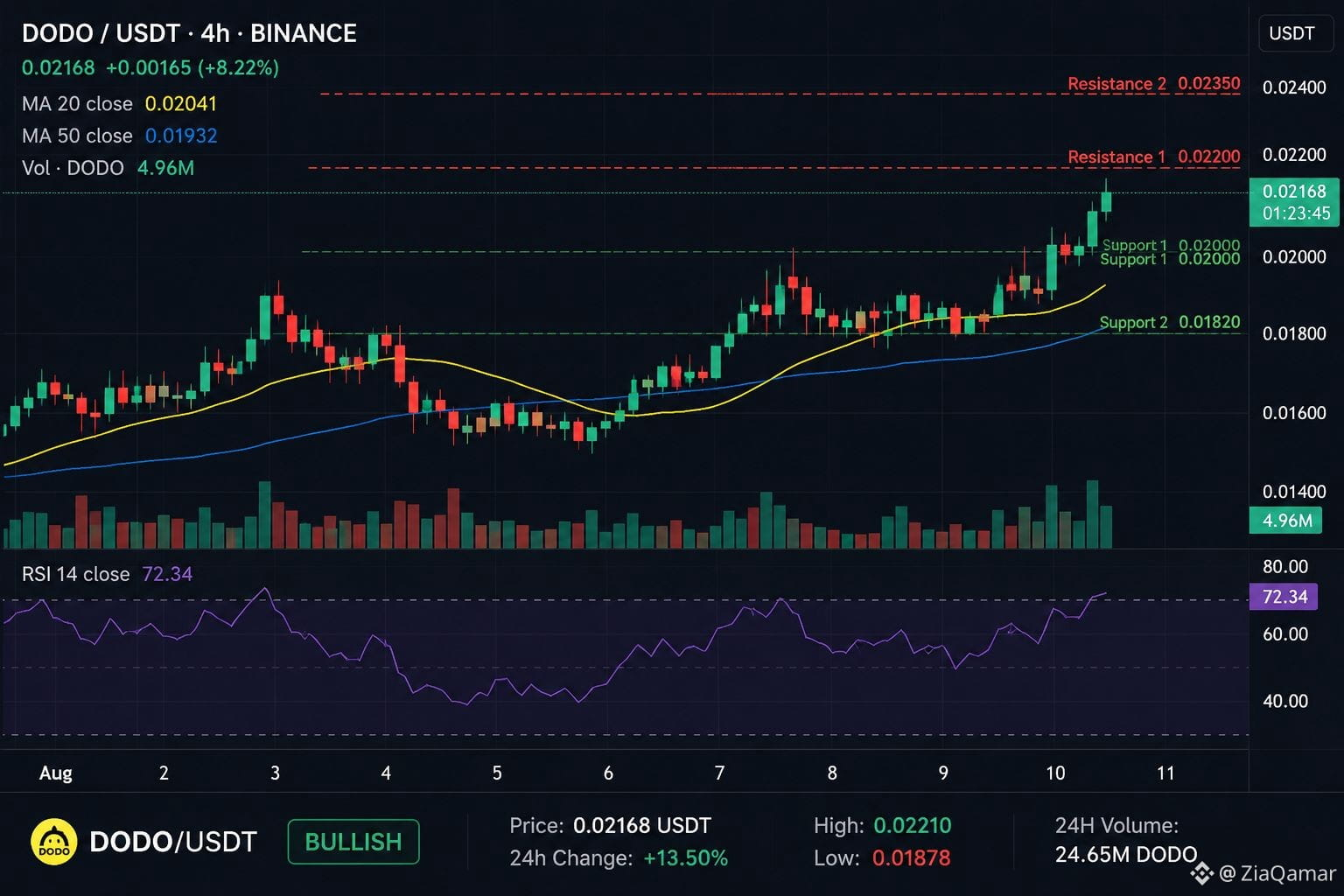Click the +0.00165 (+8.22%) change readout
The height and width of the screenshot is (896, 1344).
[192, 67]
